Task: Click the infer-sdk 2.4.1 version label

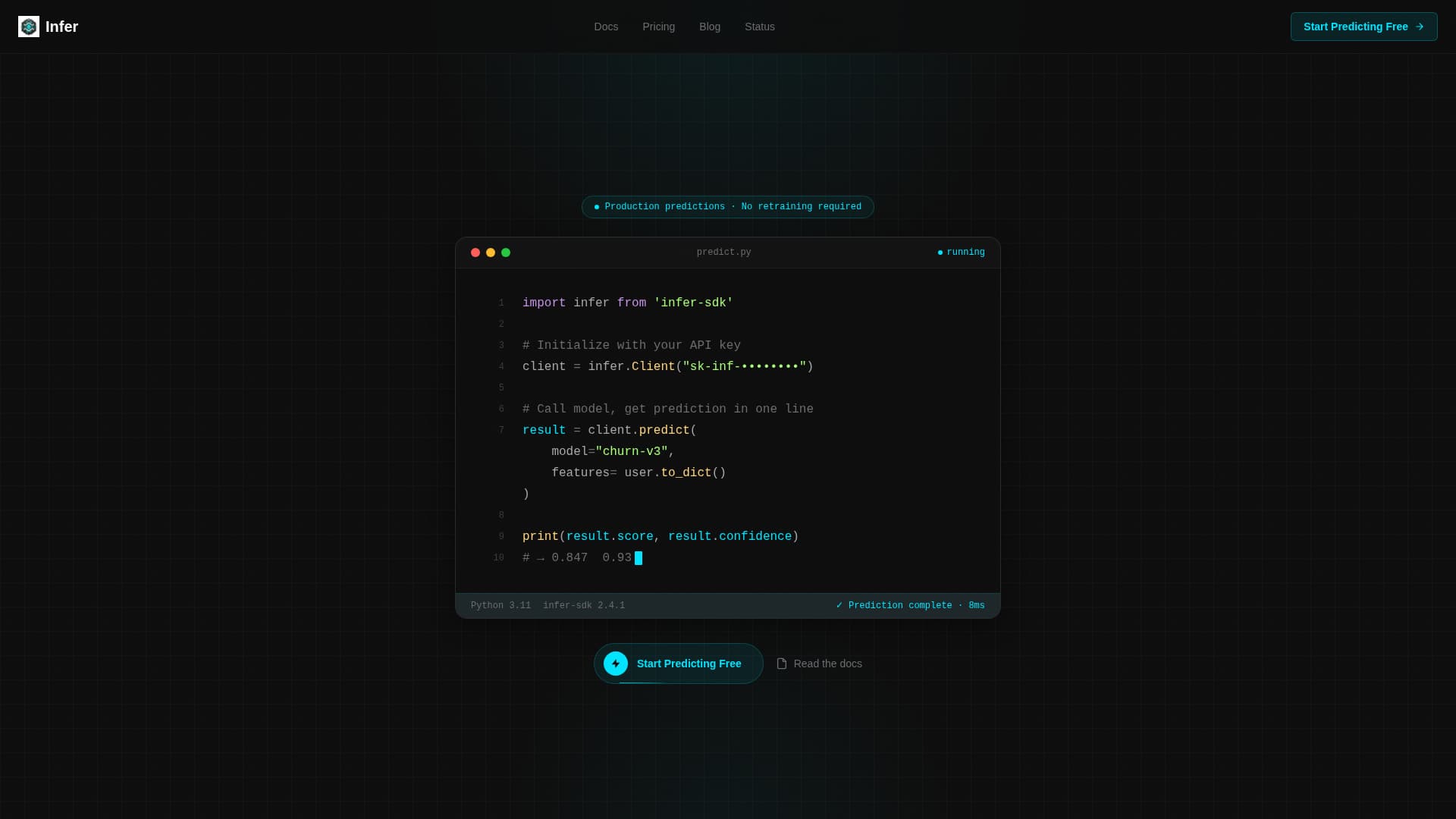Action: pos(584,606)
